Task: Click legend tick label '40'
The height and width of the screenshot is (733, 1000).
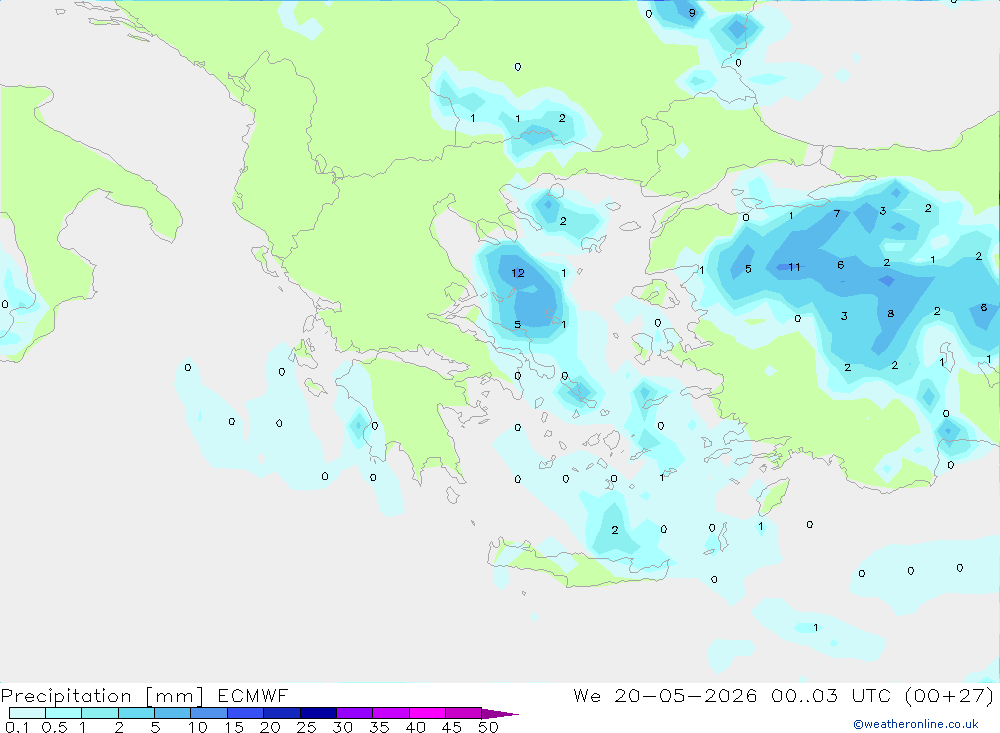Action: coord(415,727)
